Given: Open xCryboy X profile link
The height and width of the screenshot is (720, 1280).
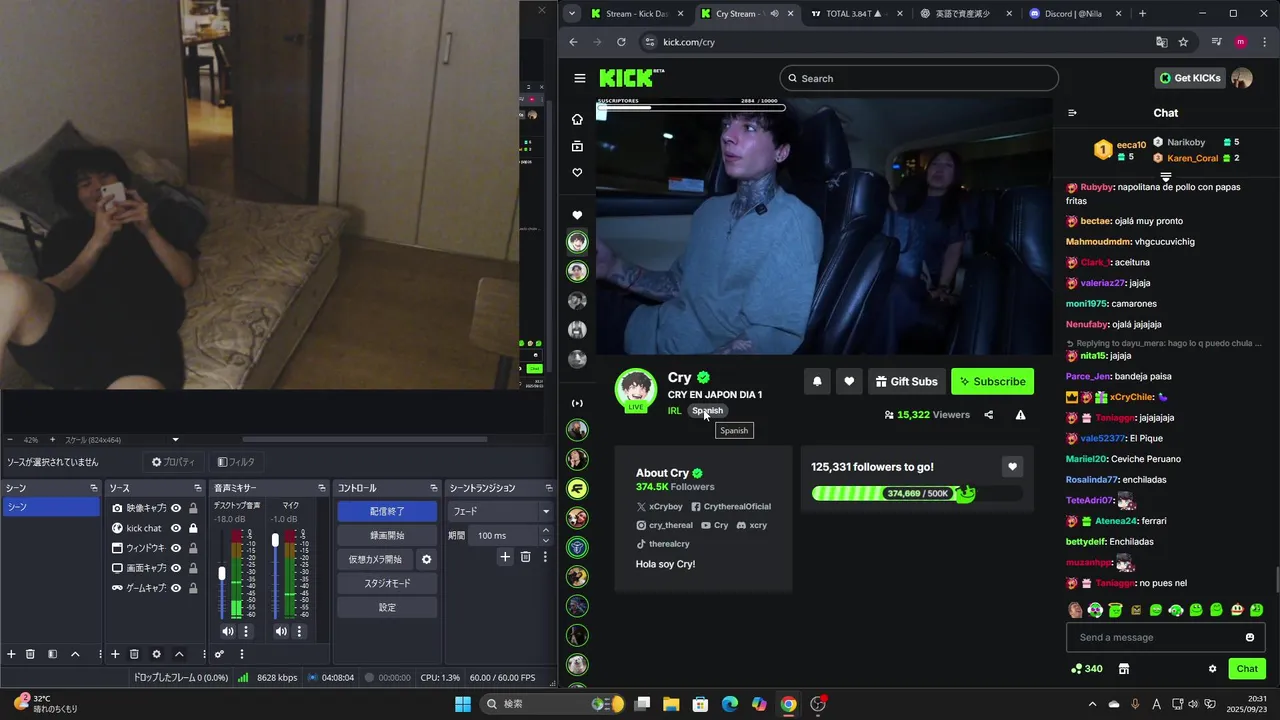Looking at the screenshot, I should point(659,507).
